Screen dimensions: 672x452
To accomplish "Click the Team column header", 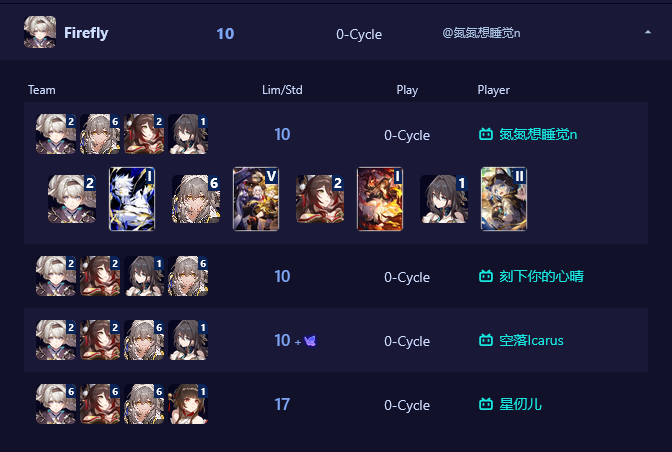I will point(42,90).
